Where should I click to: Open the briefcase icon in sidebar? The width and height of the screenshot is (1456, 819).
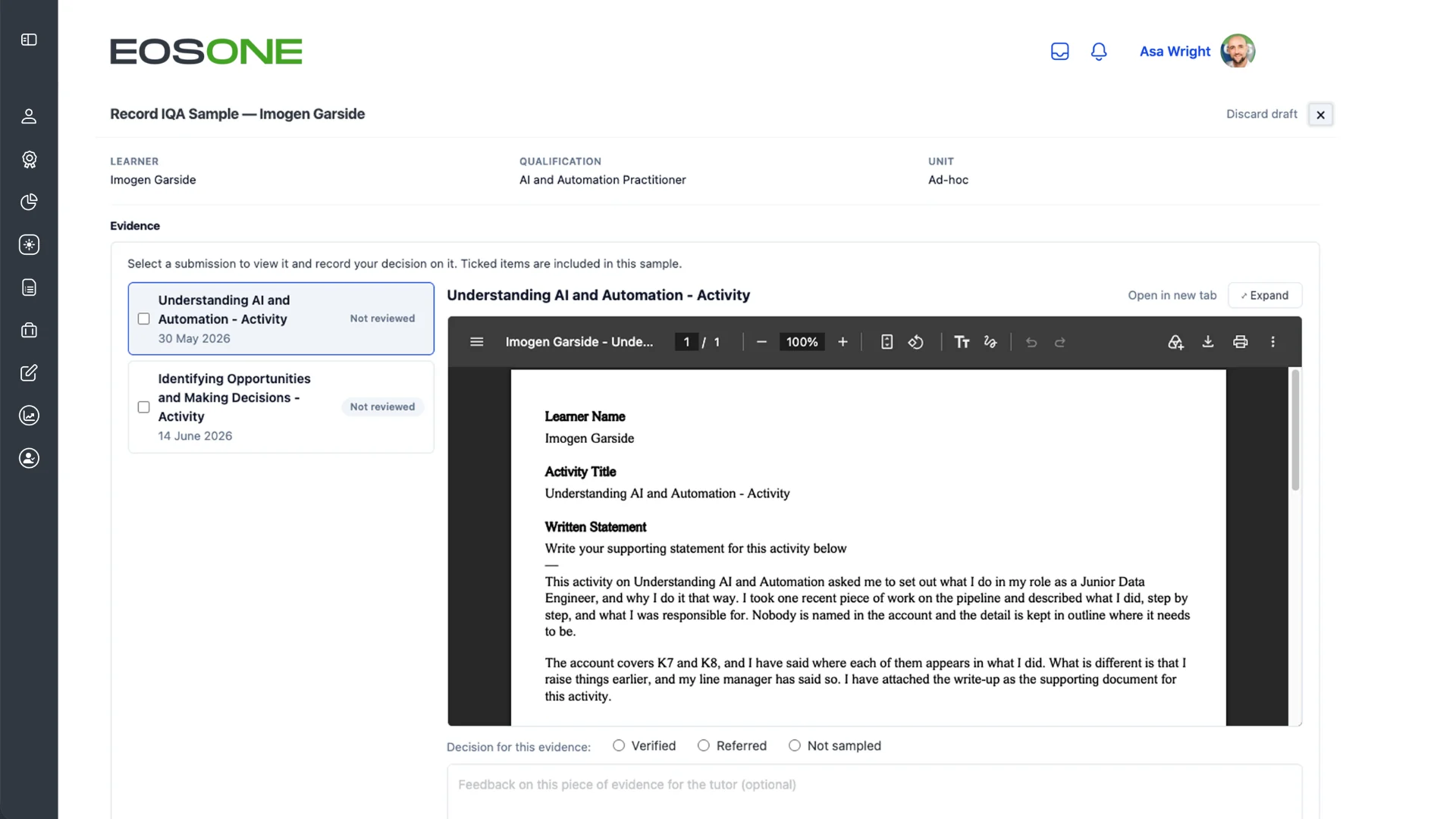29,330
